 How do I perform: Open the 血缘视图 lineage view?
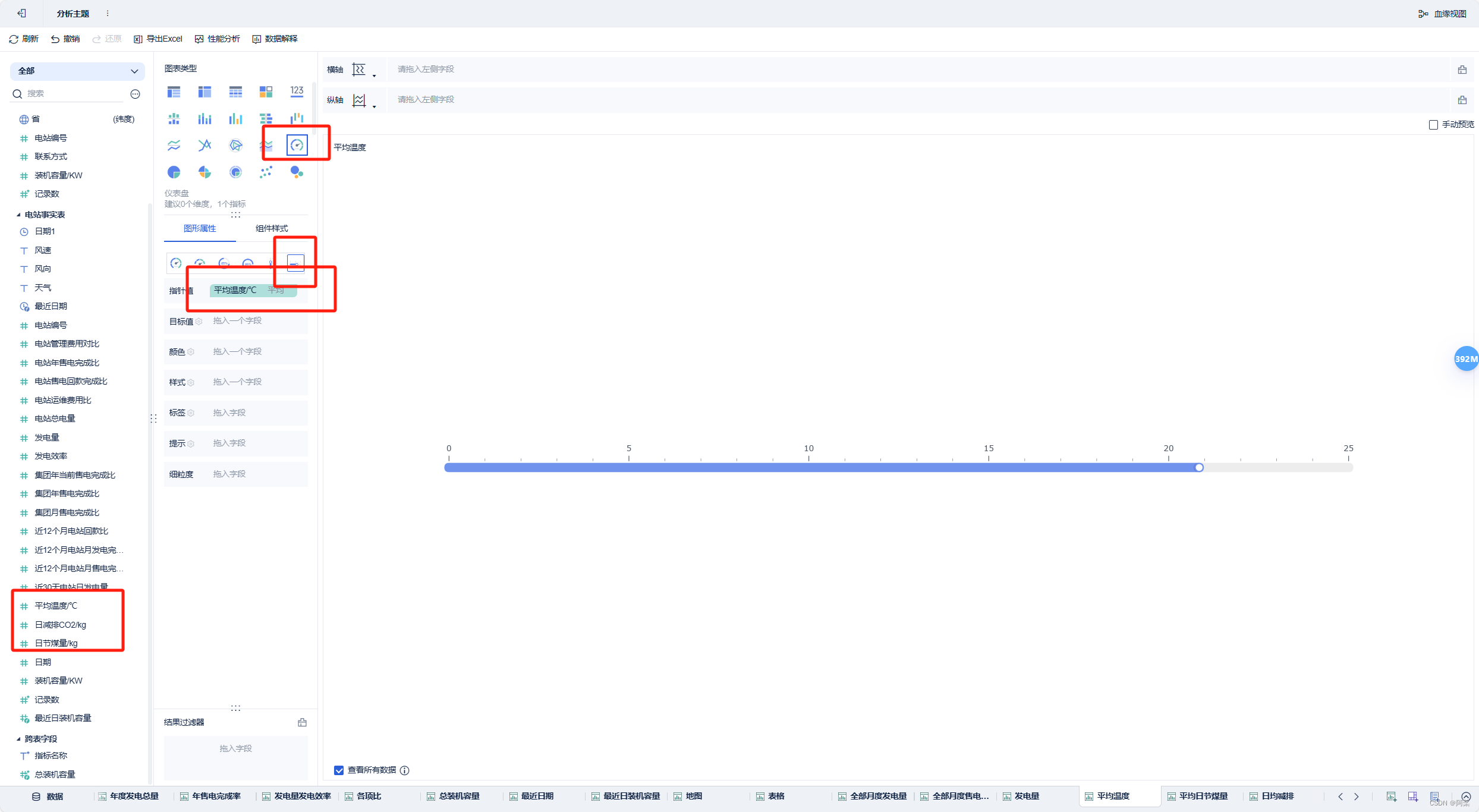click(x=1443, y=14)
